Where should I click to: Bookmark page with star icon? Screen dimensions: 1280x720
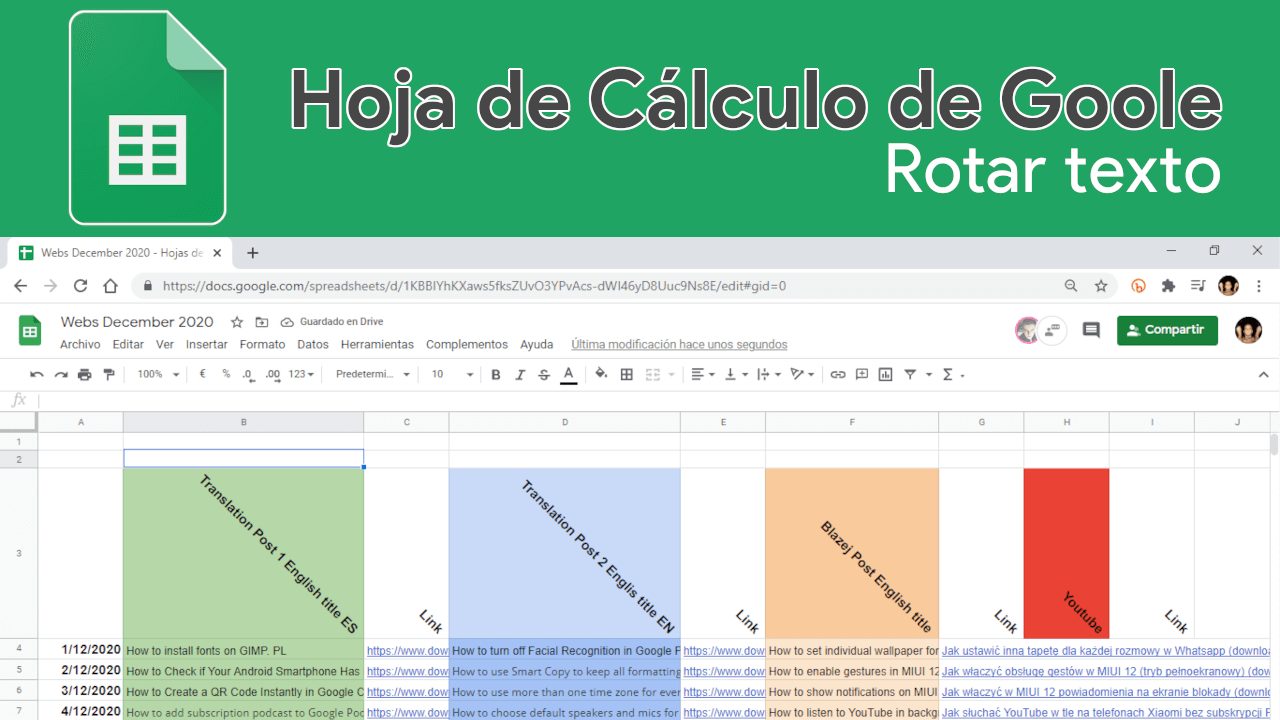[x=1101, y=286]
